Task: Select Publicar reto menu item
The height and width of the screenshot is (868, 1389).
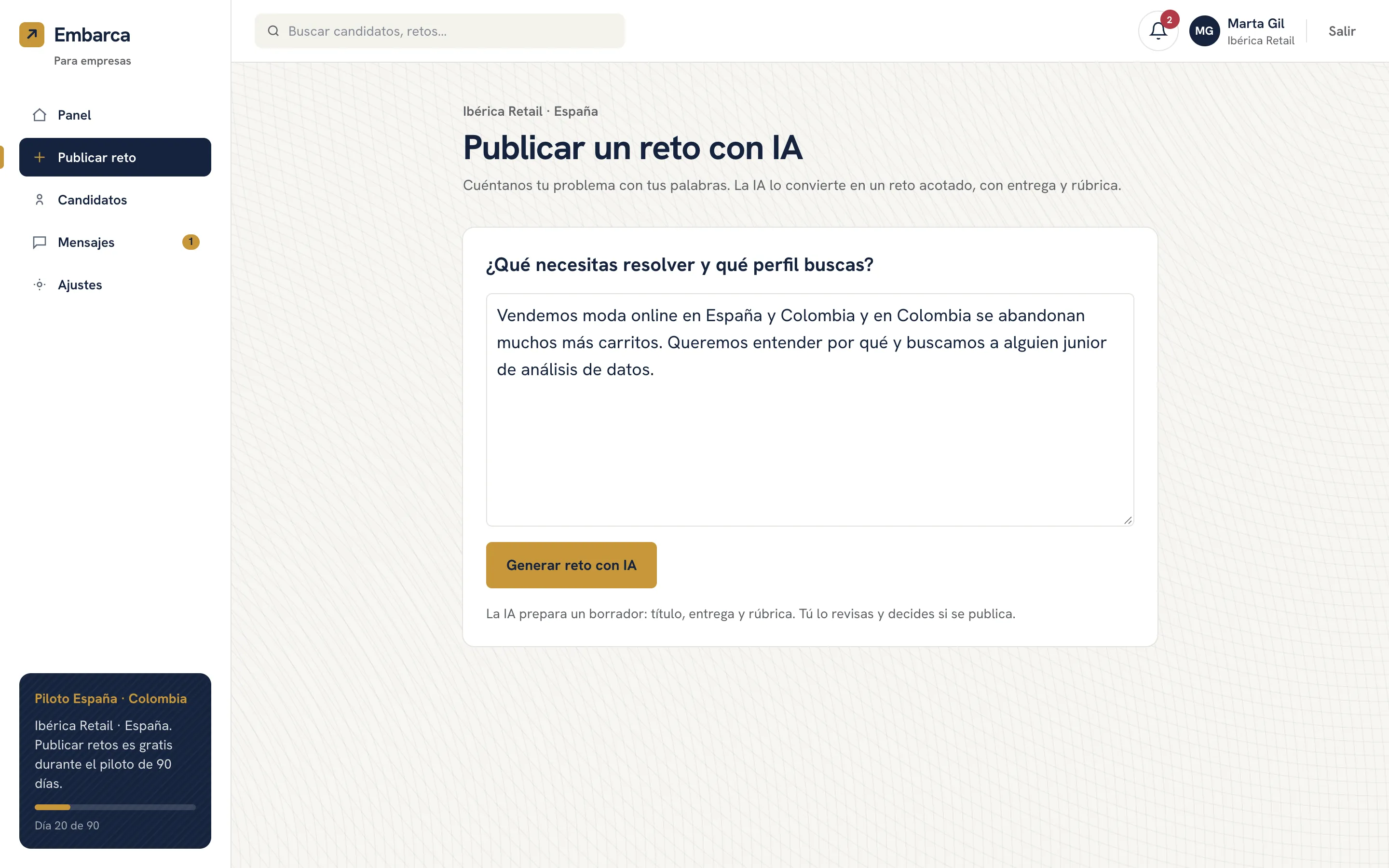Action: pyautogui.click(x=115, y=157)
